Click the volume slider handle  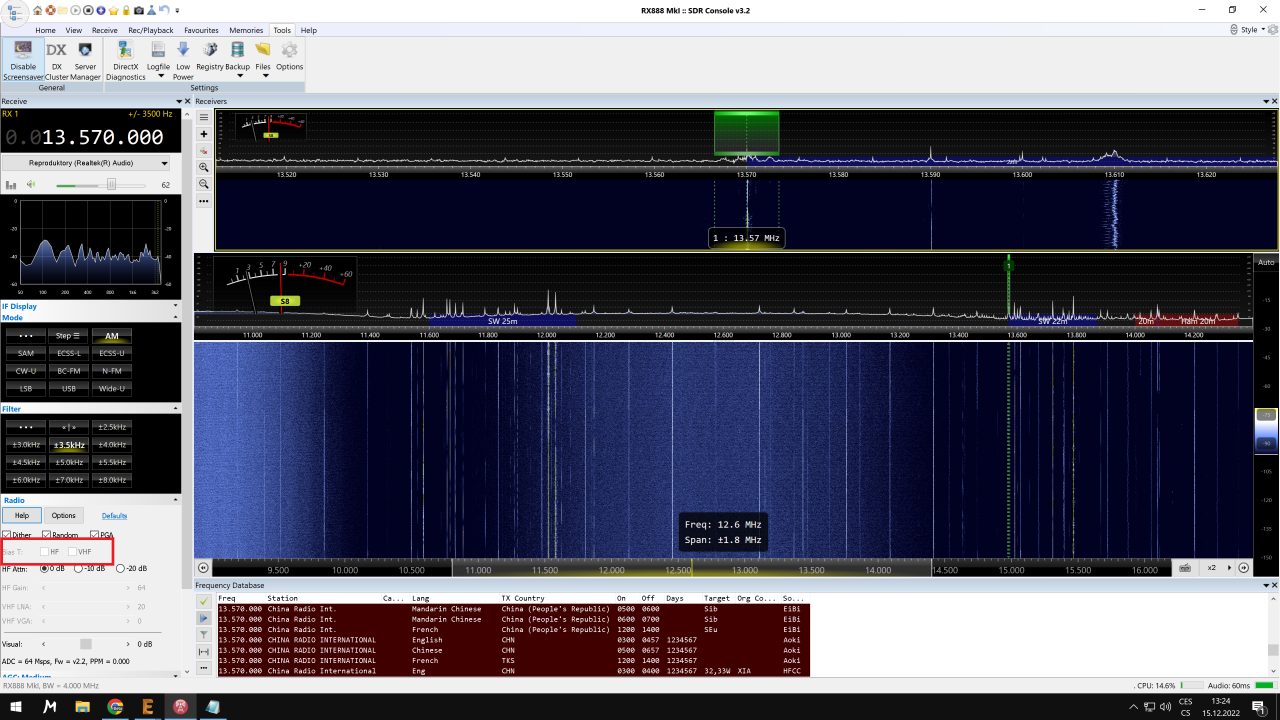112,185
